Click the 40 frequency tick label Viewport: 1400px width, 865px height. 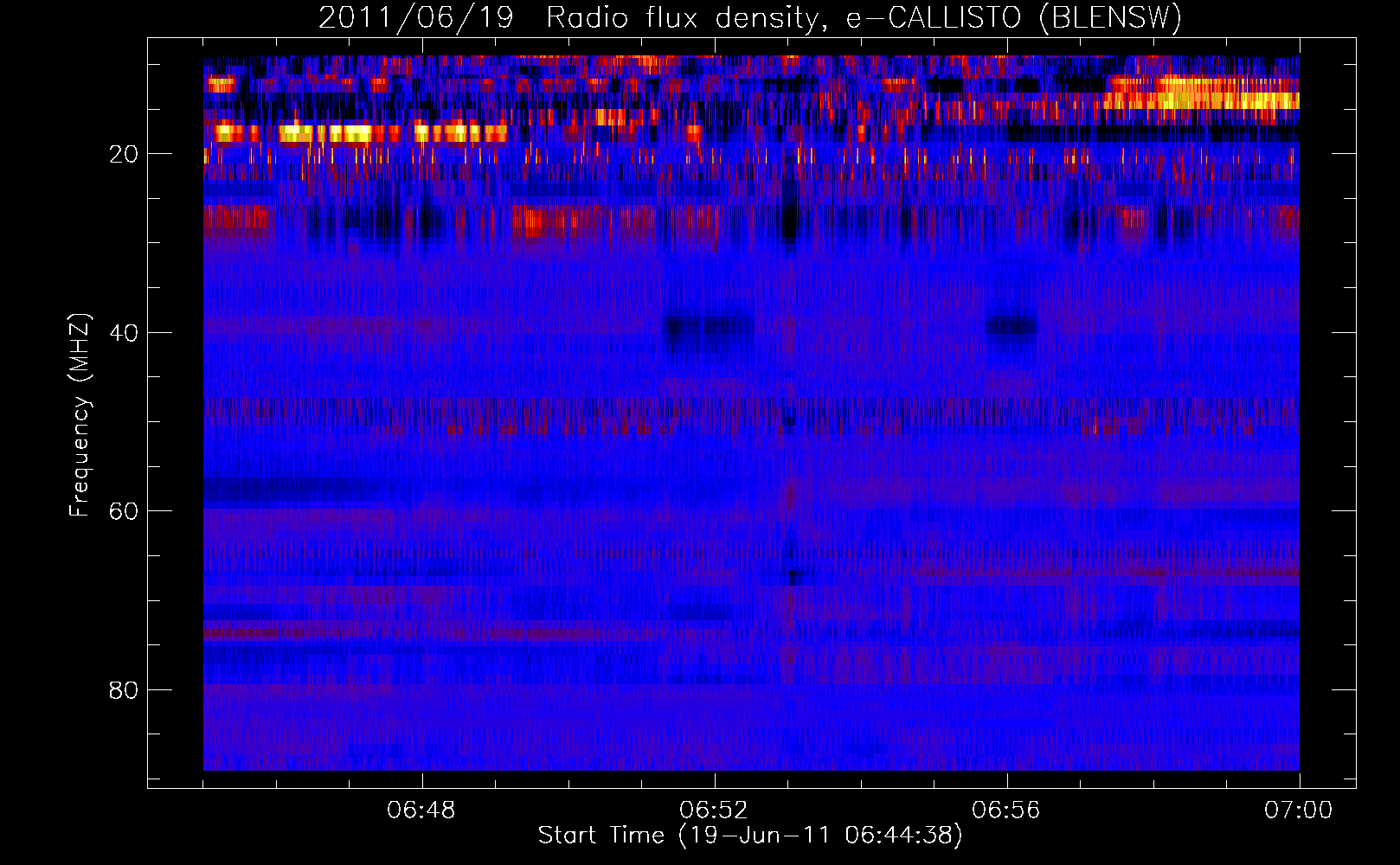(x=125, y=333)
